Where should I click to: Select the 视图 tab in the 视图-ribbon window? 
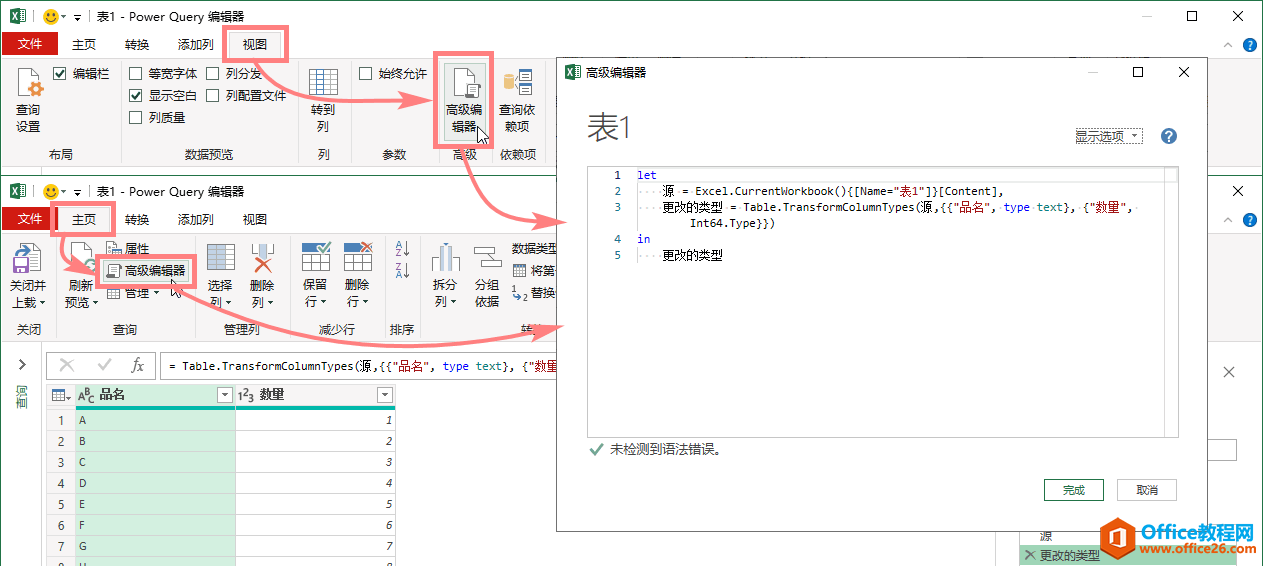click(255, 44)
